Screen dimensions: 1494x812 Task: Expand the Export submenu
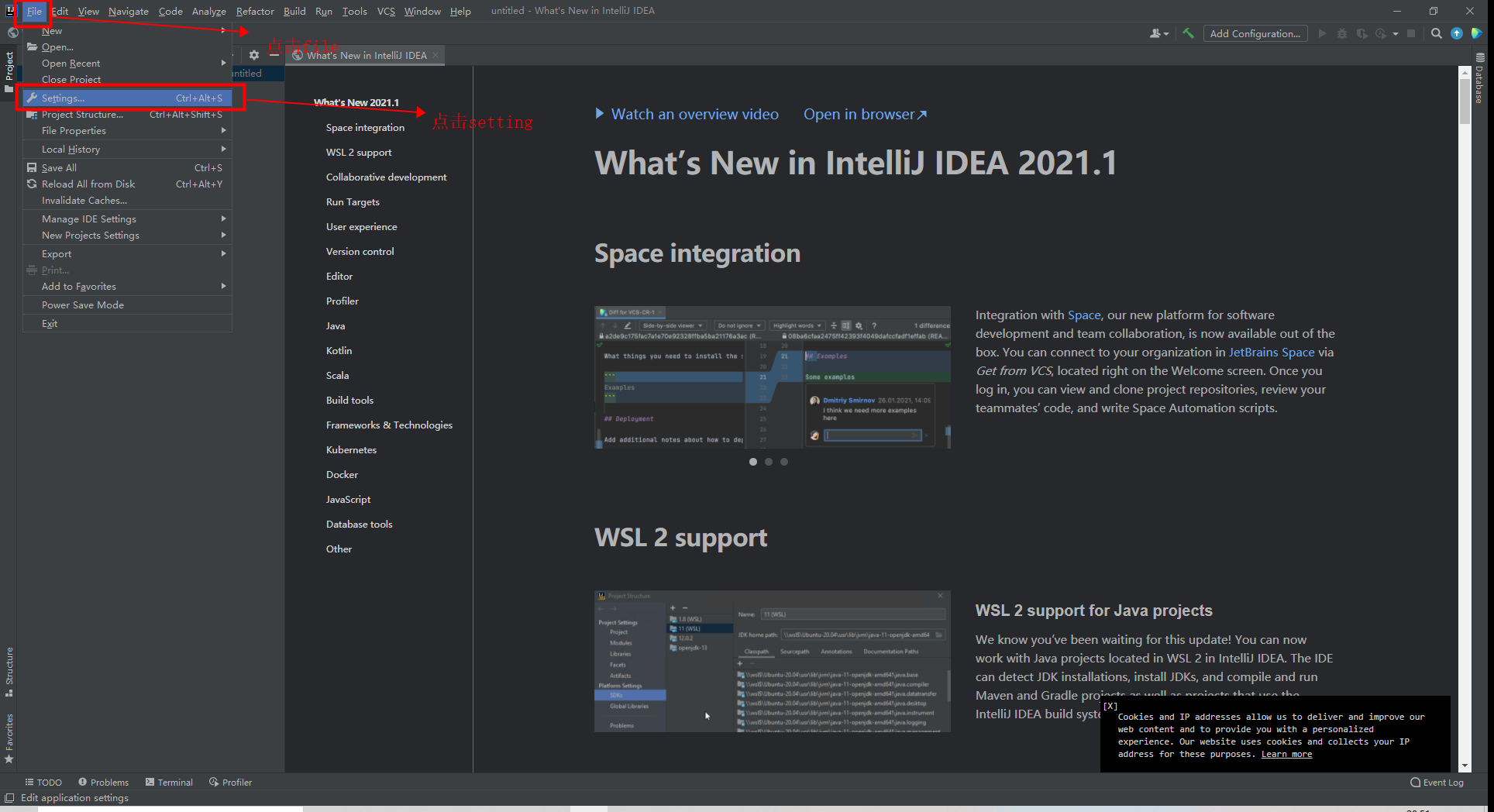223,254
